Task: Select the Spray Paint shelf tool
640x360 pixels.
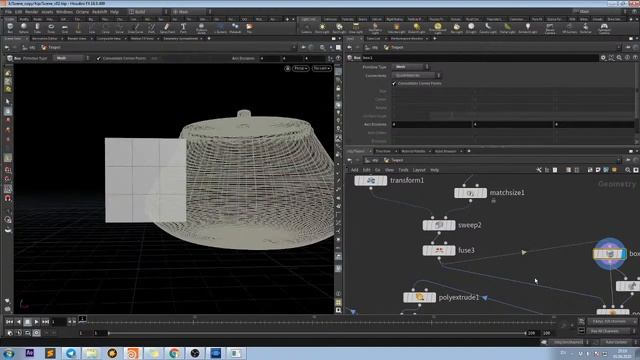Action: click(x=167, y=28)
